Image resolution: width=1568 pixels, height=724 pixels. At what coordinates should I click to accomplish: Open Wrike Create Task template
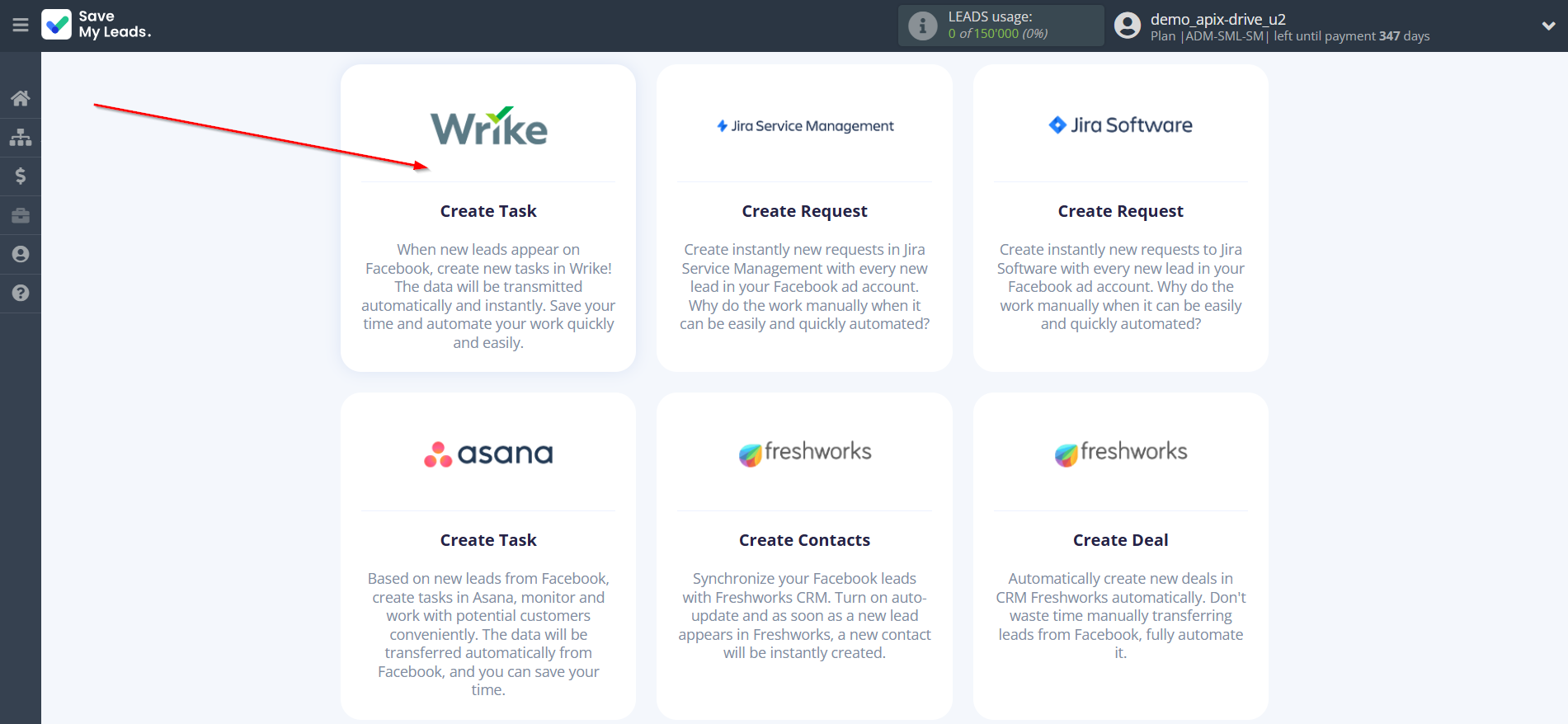(488, 211)
